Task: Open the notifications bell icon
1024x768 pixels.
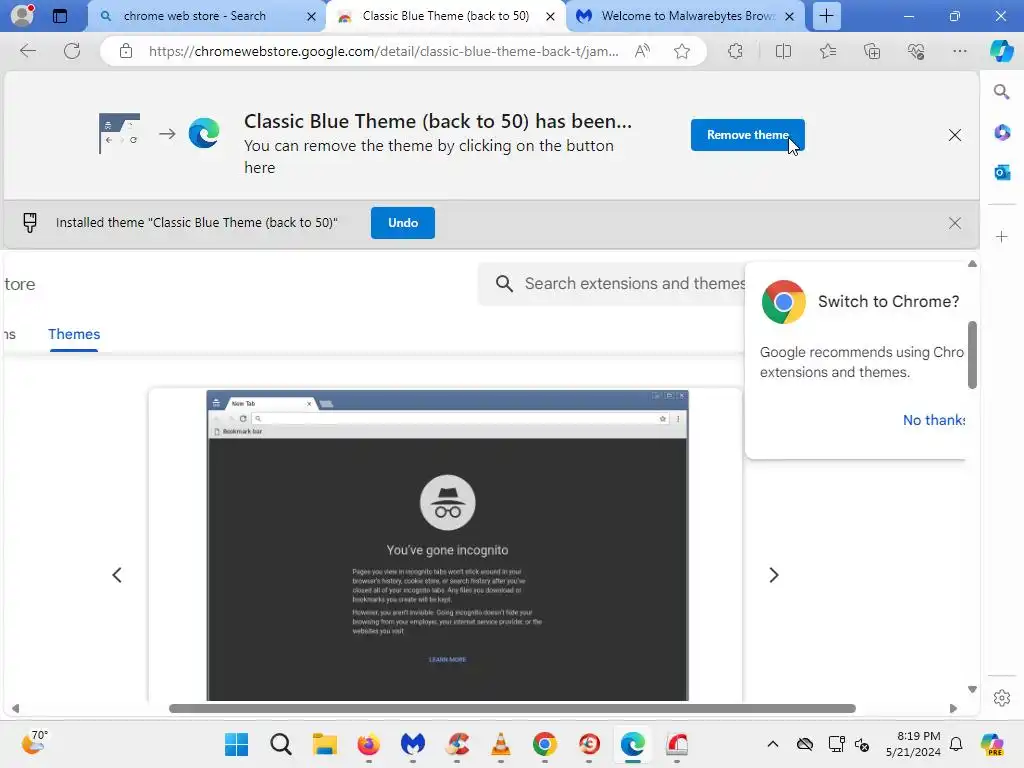Action: coord(956,744)
